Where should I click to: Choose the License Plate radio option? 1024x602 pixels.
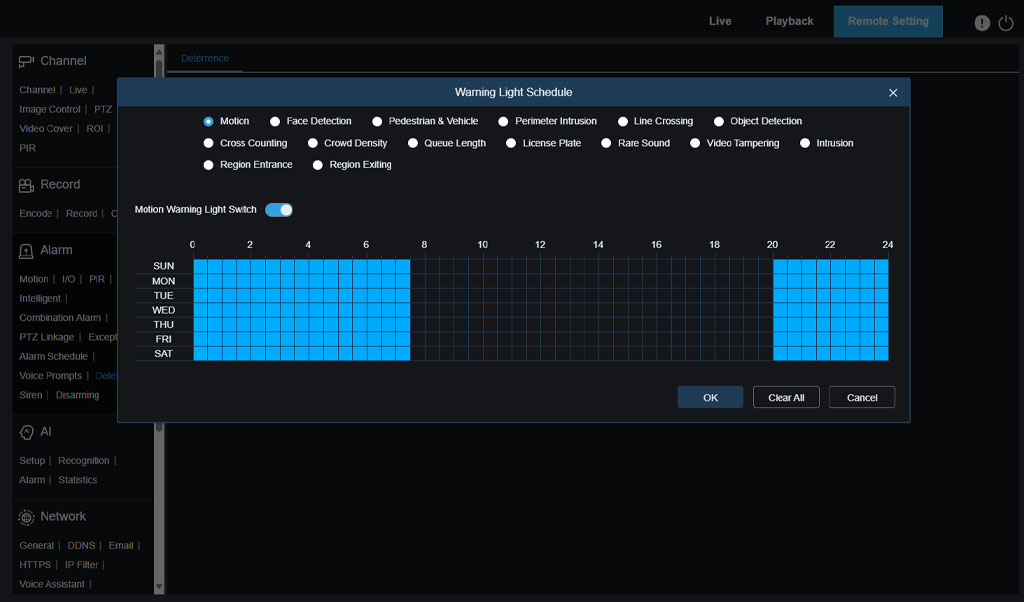click(x=511, y=144)
